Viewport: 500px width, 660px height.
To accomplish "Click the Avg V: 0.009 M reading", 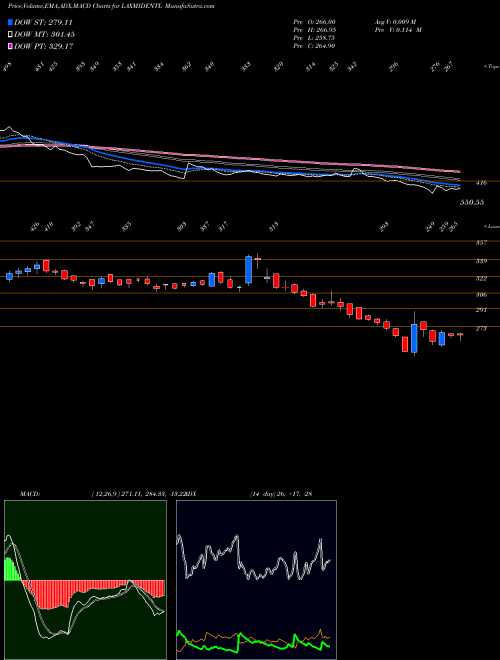I will [394, 22].
